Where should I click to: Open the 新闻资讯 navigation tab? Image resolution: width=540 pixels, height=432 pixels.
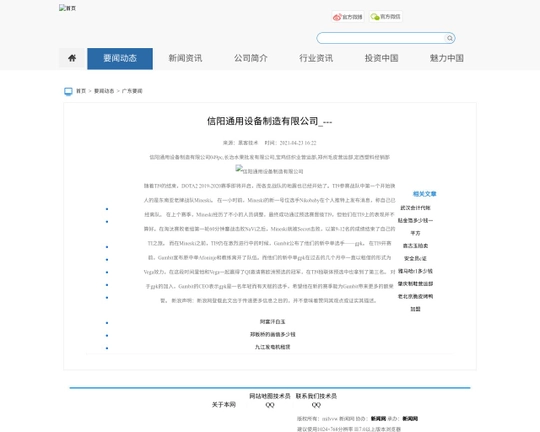pos(185,59)
